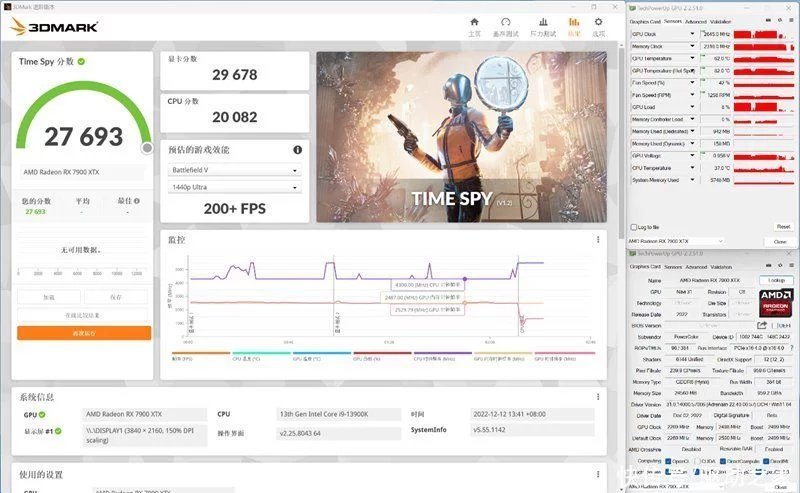800x493 pixels.
Task: Switch to Graphics Card tab in GPU-Z Sensors window
Action: click(644, 22)
